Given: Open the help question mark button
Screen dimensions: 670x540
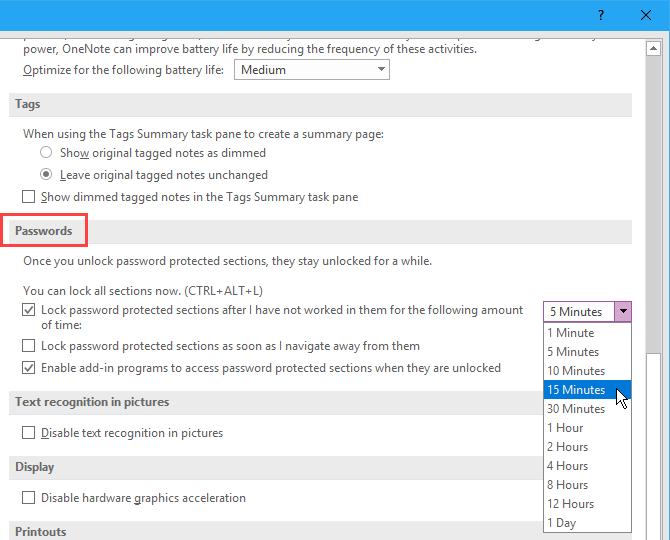Looking at the screenshot, I should click(x=601, y=15).
